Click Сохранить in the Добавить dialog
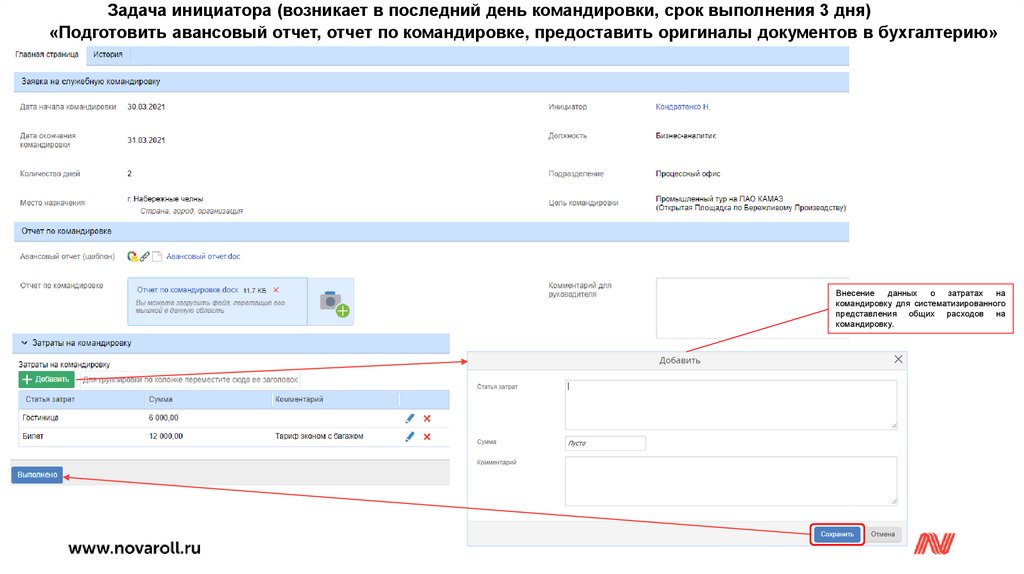The width and height of the screenshot is (1024, 574). point(837,534)
